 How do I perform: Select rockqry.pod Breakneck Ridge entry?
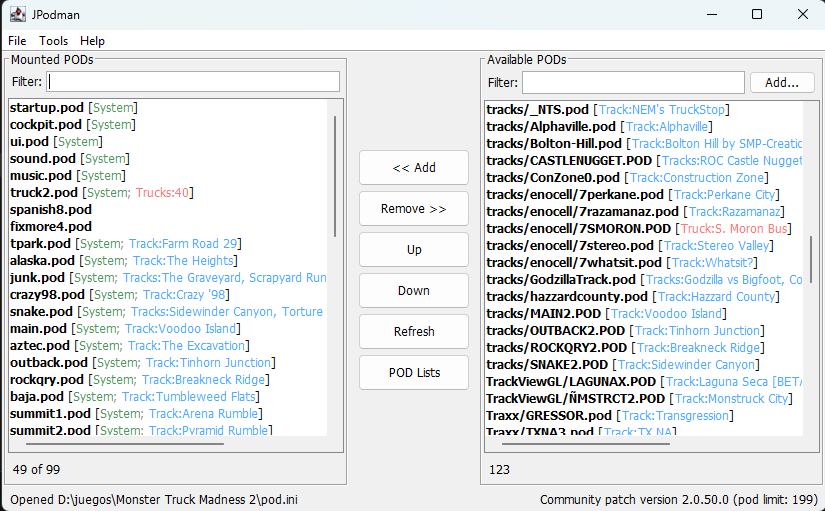pos(168,379)
